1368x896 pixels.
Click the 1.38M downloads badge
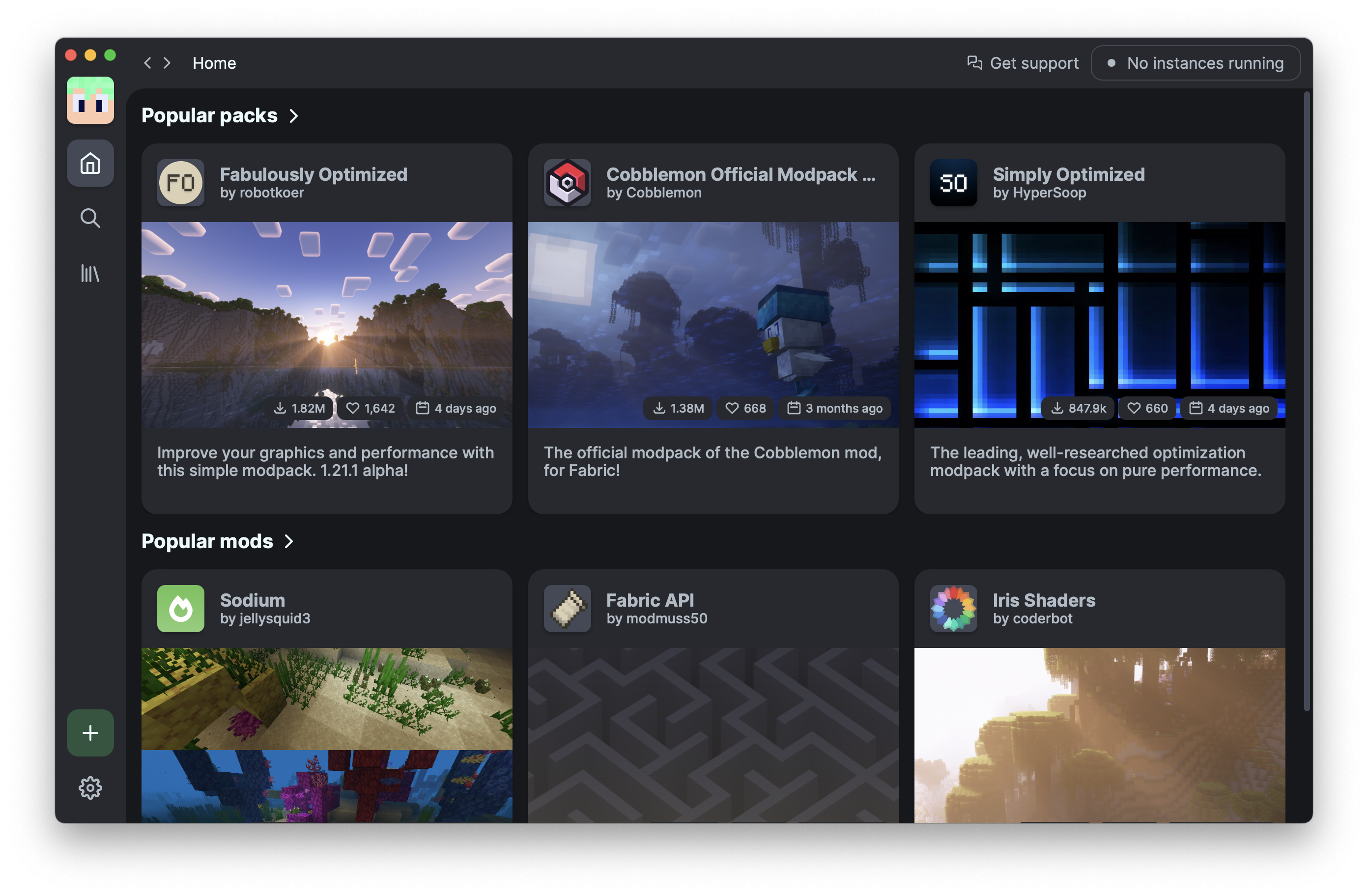[678, 408]
